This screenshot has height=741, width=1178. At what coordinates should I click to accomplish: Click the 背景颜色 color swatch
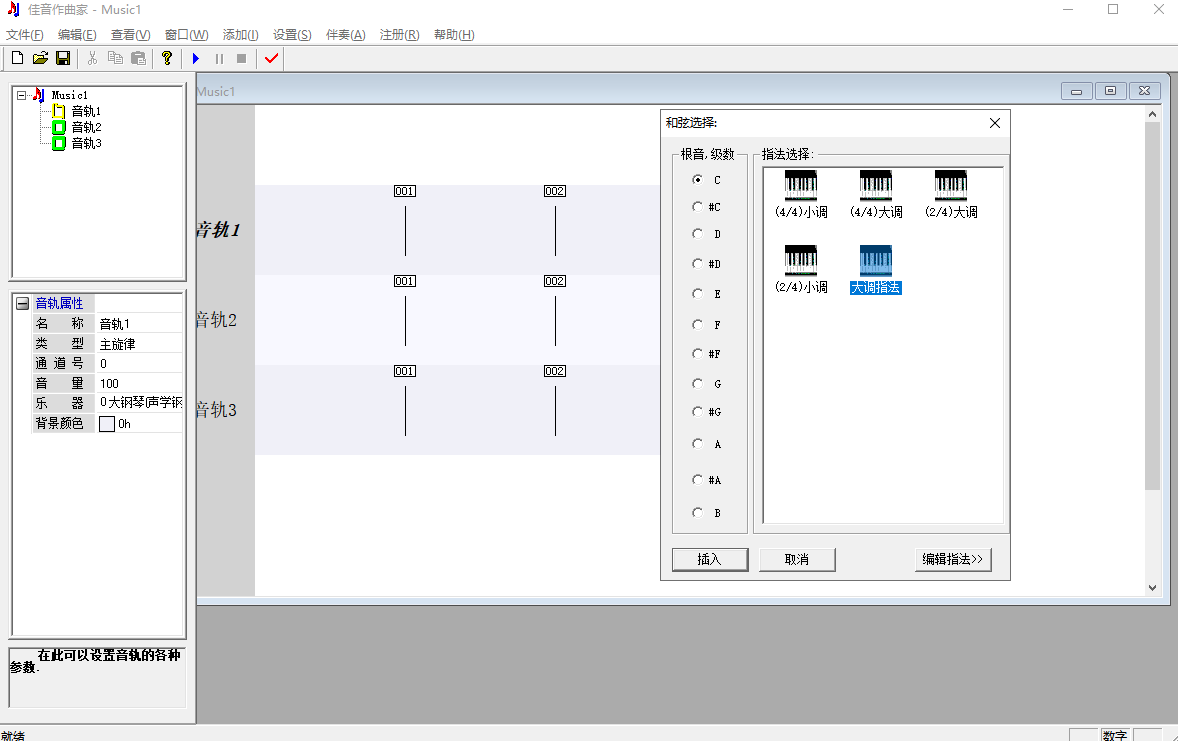[x=107, y=424]
